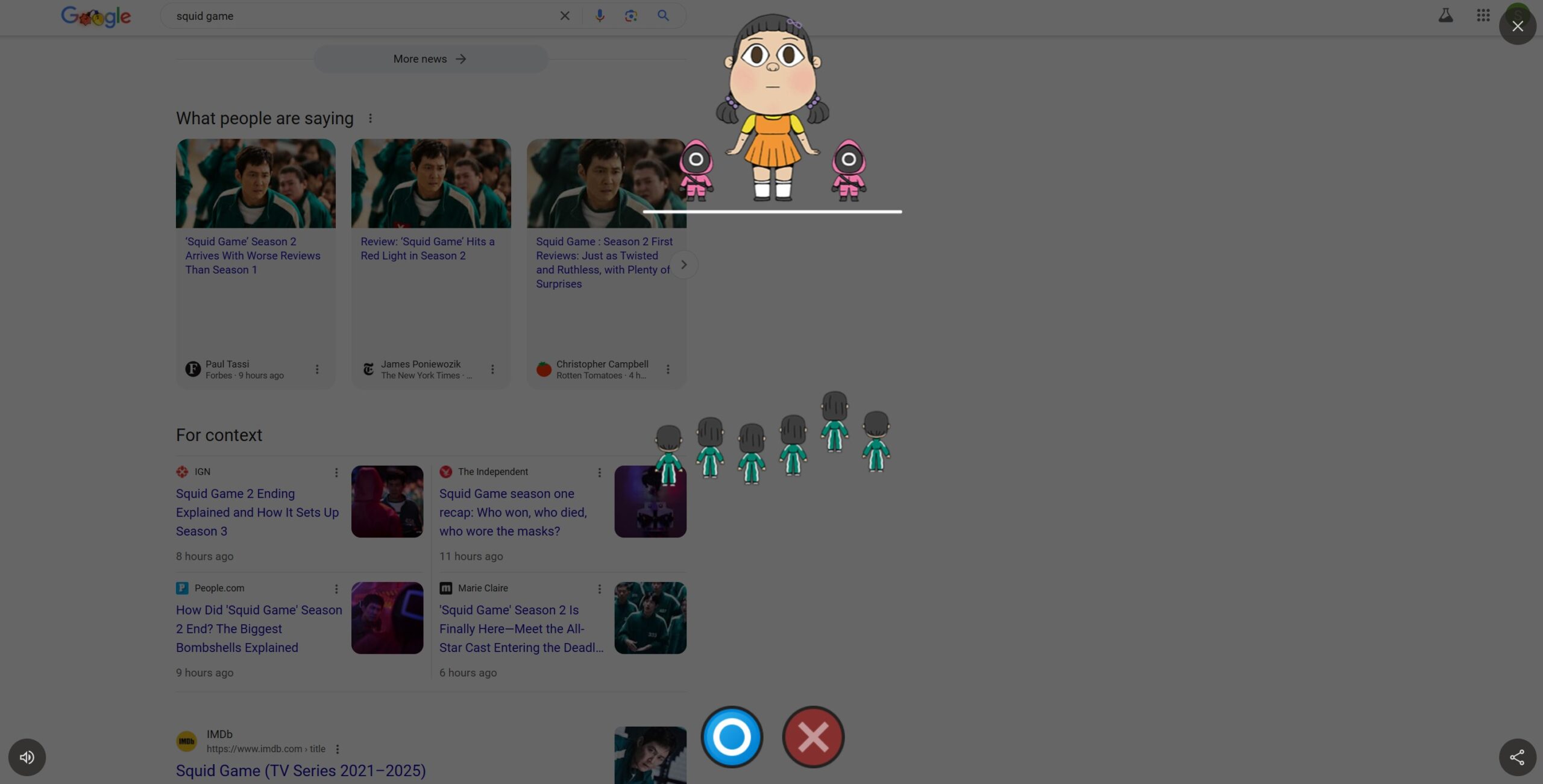Screen dimensions: 1543x784
Task: Click the red X button overlay
Action: coord(811,737)
